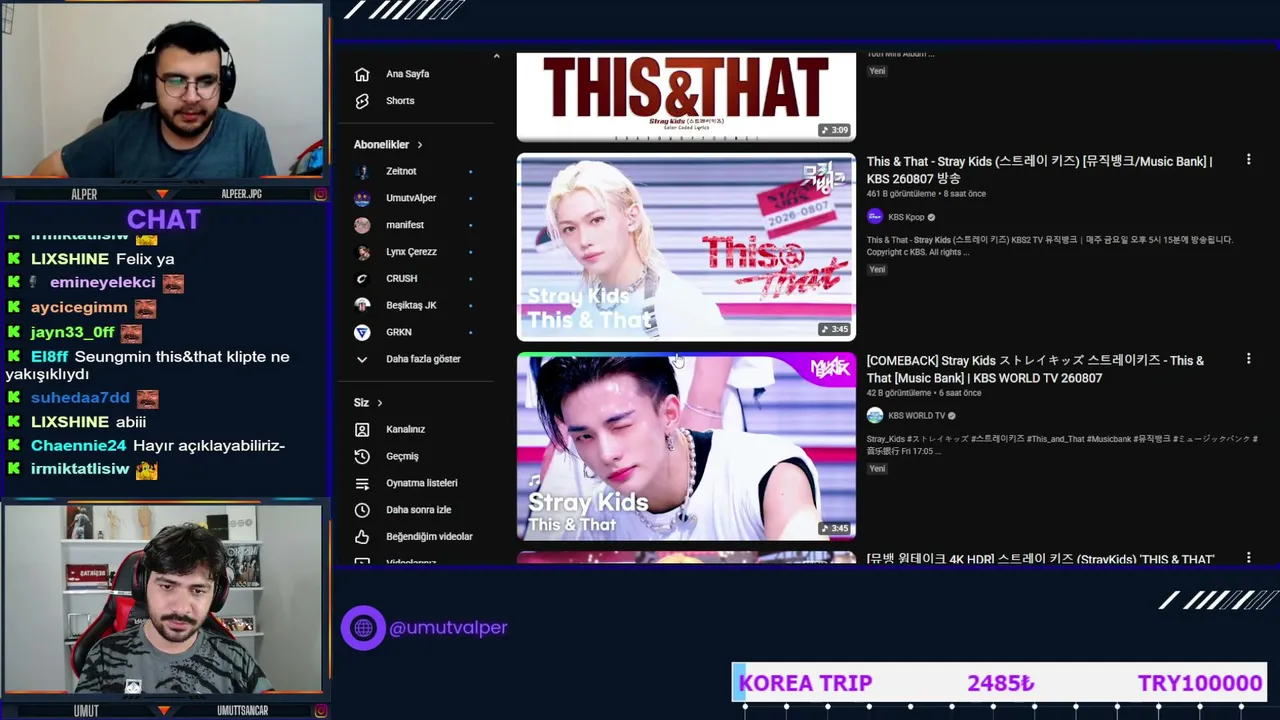
Task: Select chat username El8ff
Action: [50, 357]
